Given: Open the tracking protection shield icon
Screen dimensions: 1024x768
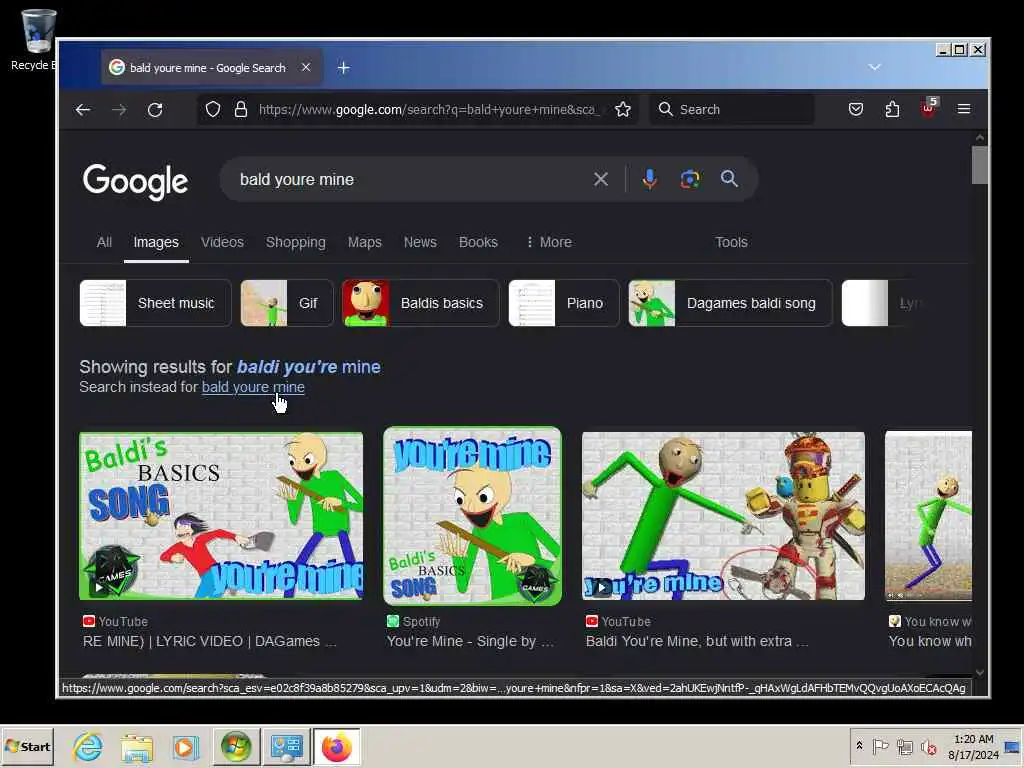Looking at the screenshot, I should (213, 109).
